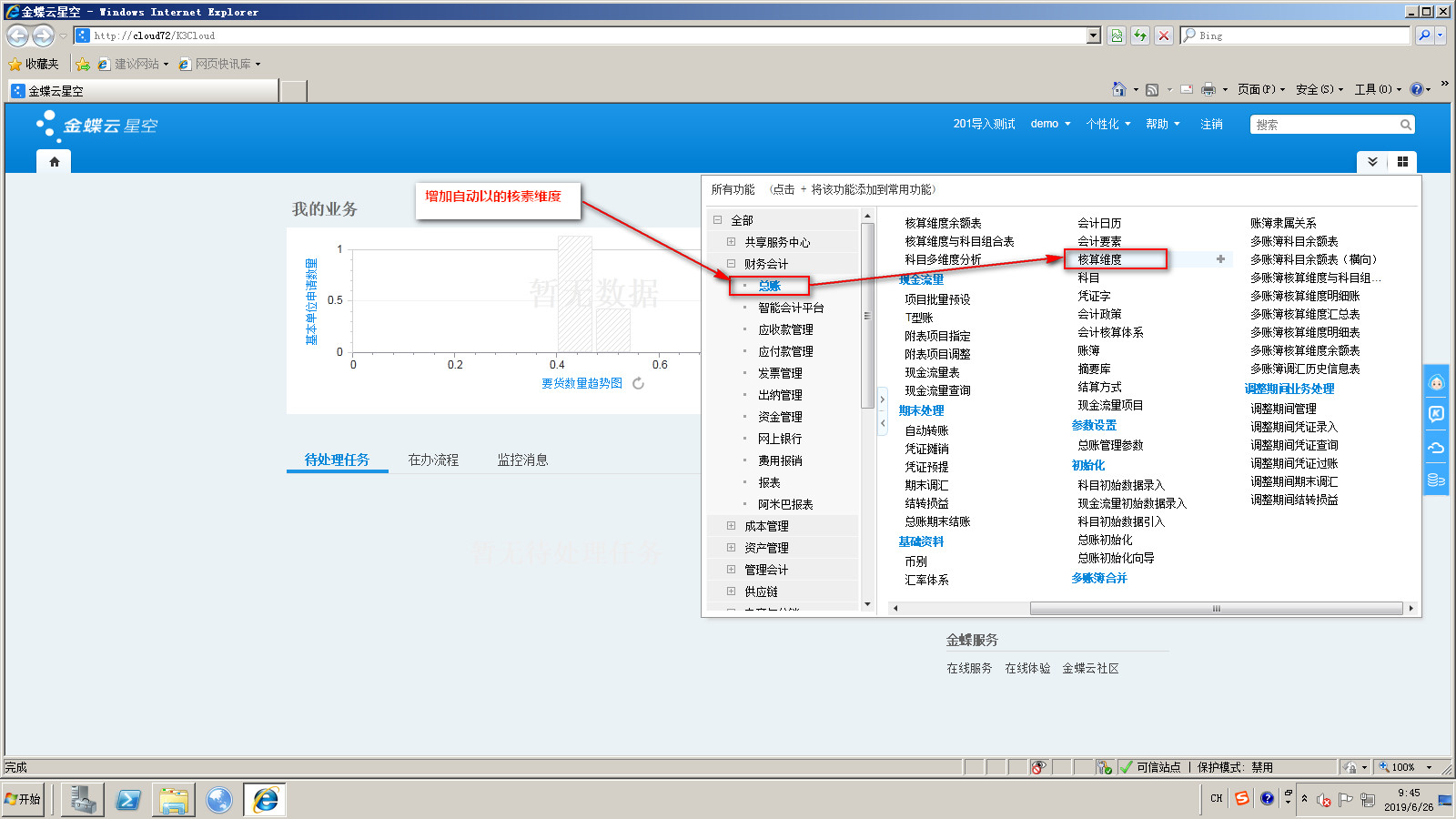Open the 在线服务 link
Image resolution: width=1456 pixels, height=819 pixels.
tap(969, 668)
